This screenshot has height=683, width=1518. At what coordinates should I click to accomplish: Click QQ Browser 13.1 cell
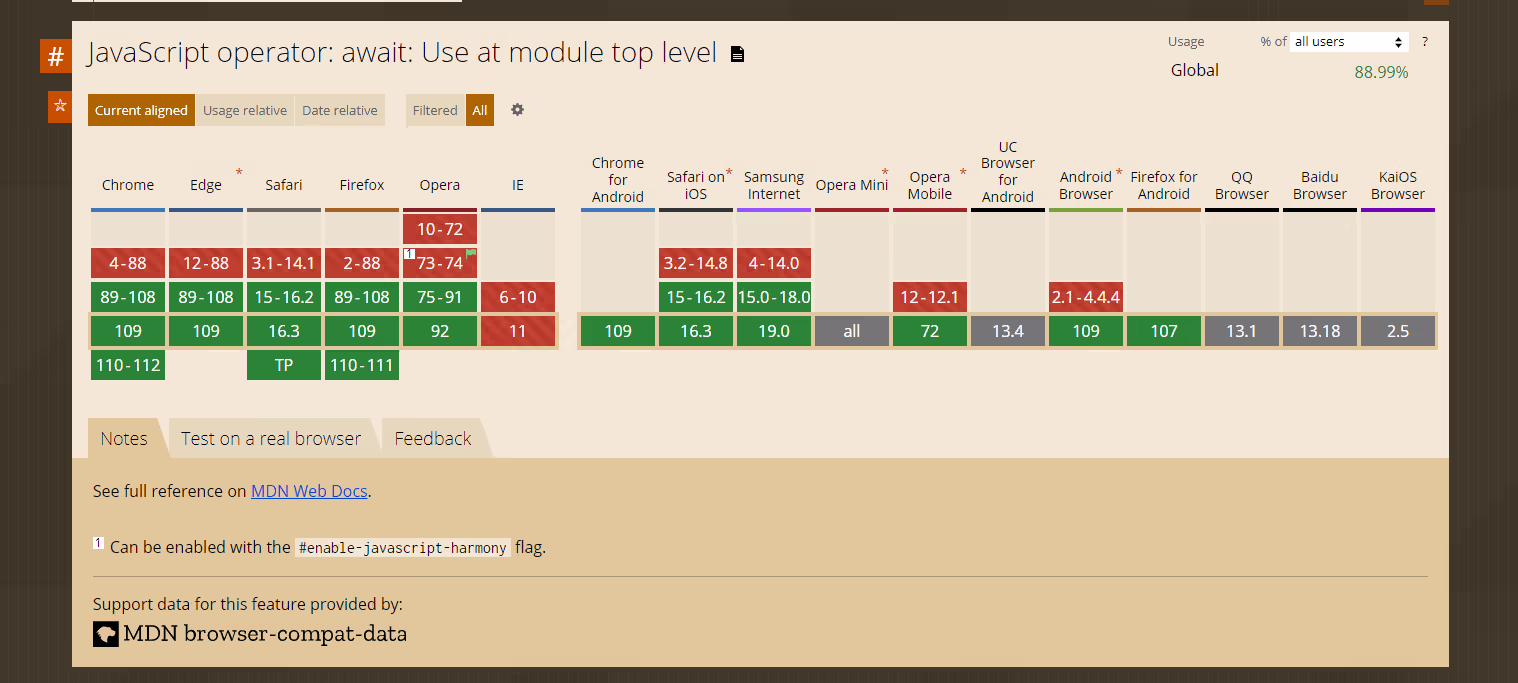1242,331
